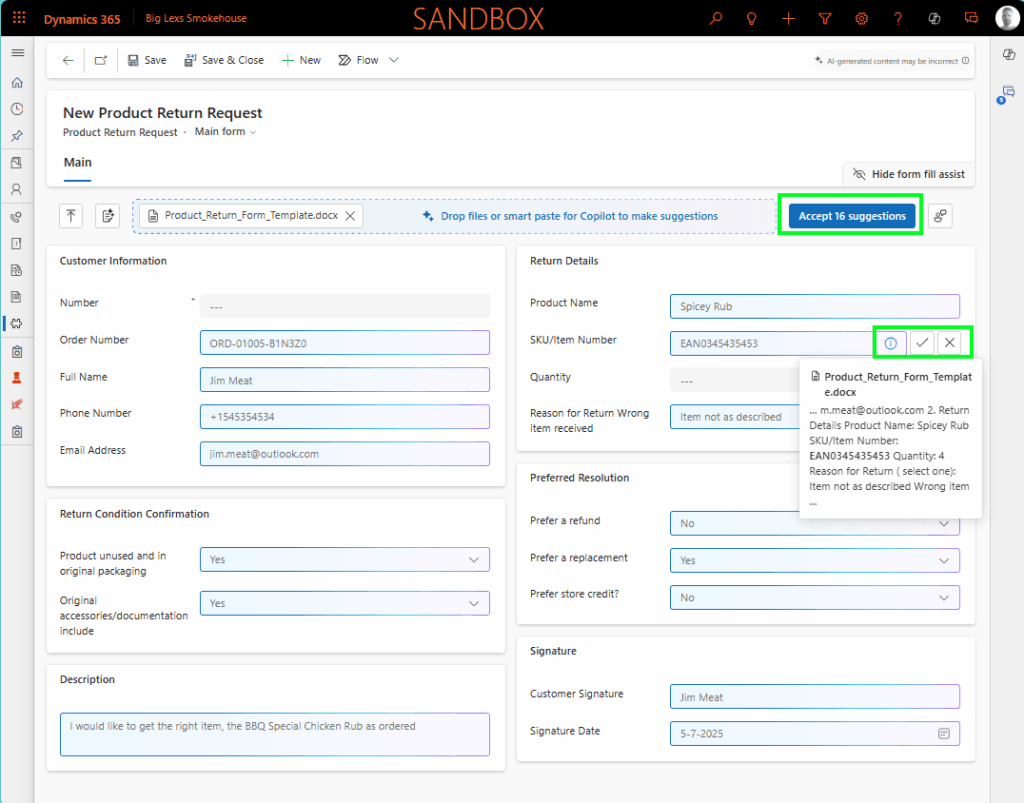Remove the Product_Return_Form_Template.docx attachment
Screen dimensions: 1024x803
[x=349, y=216]
